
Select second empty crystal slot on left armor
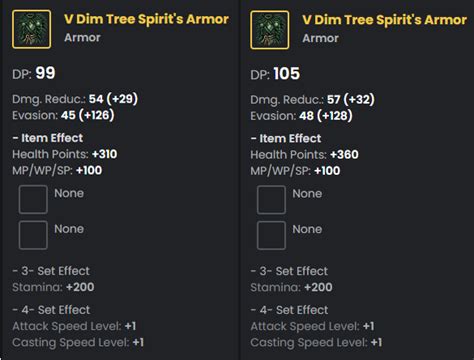pyautogui.click(x=33, y=235)
